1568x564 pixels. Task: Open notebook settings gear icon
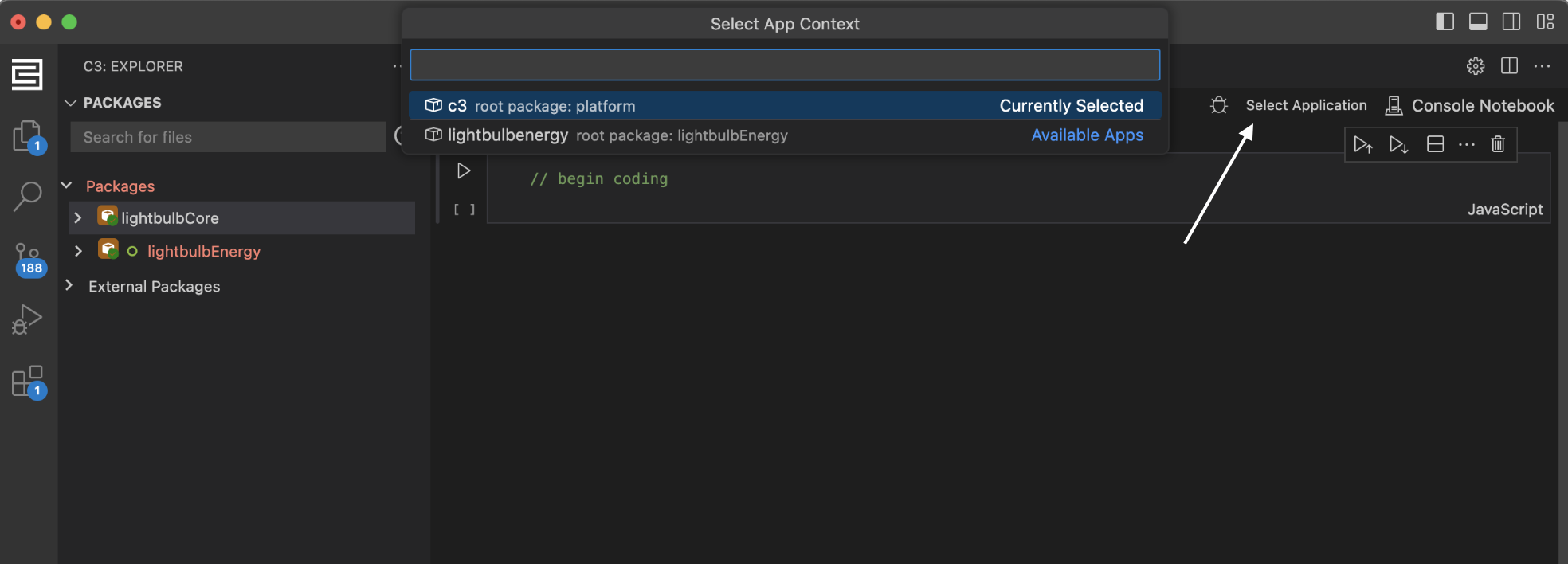click(1476, 66)
